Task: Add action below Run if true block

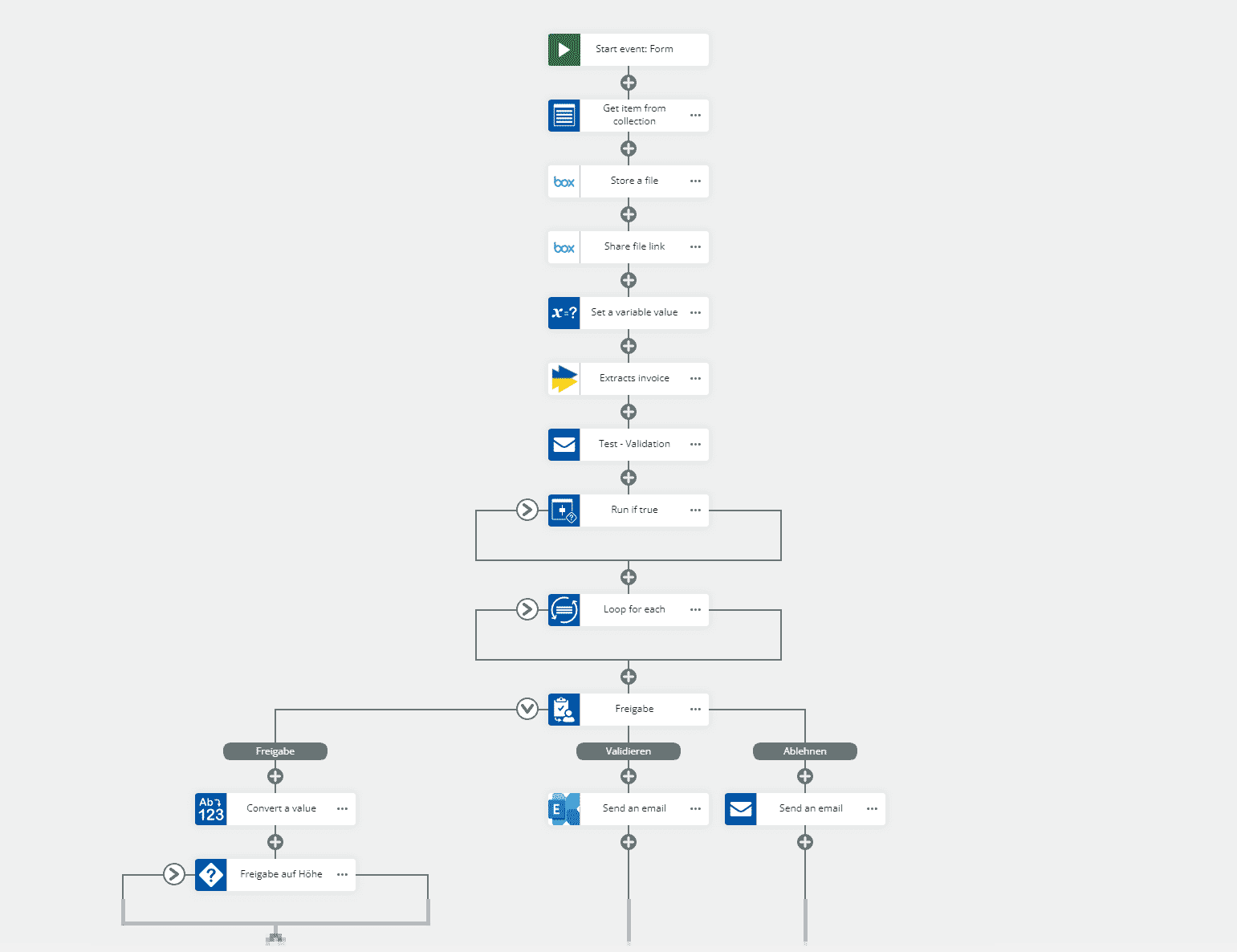Action: (629, 577)
